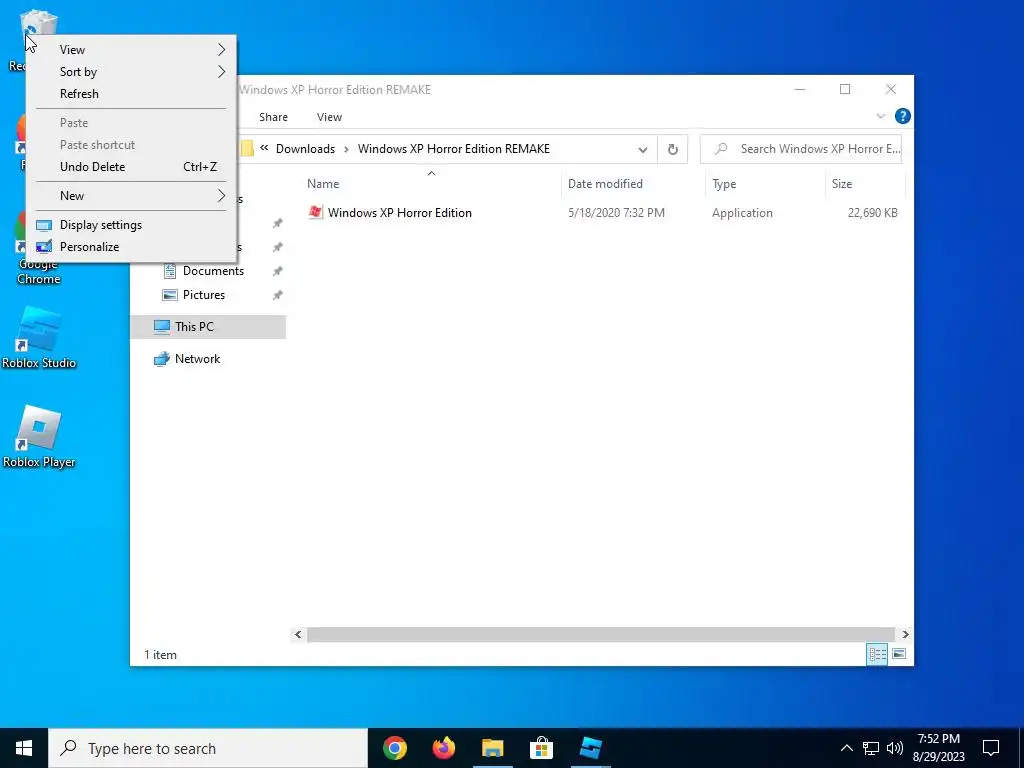The width and height of the screenshot is (1024, 768).
Task: Expand the ribbon with the chevron
Action: coord(880,116)
